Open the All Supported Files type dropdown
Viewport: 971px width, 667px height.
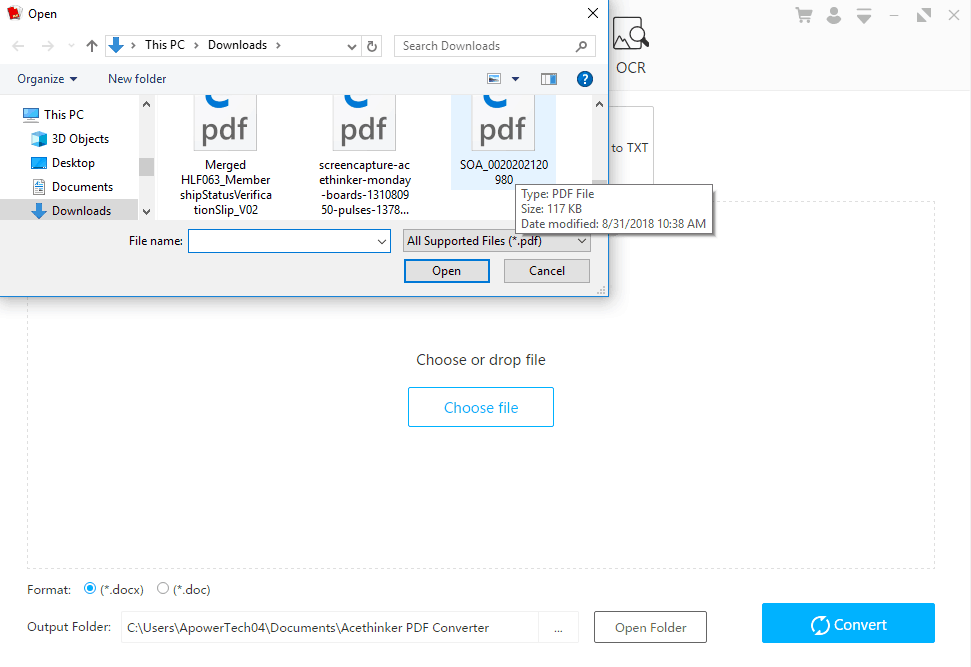497,241
